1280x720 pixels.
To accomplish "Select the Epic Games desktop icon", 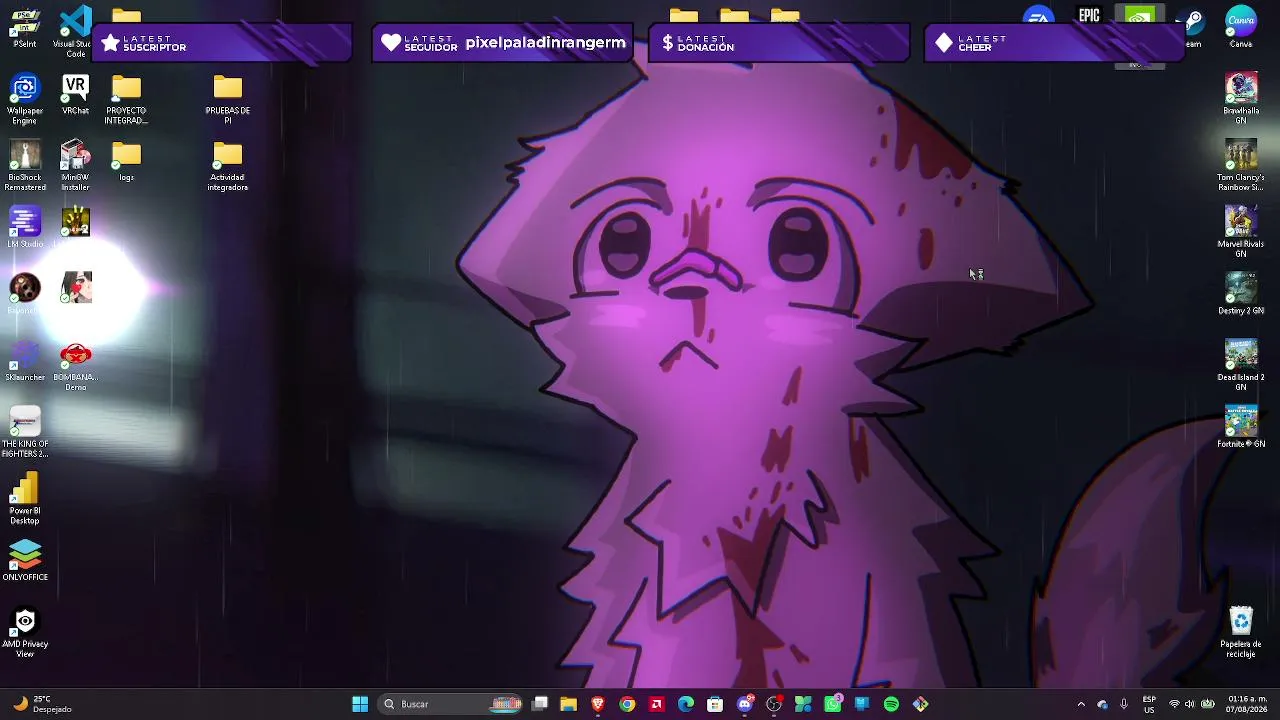I will pos(1089,16).
